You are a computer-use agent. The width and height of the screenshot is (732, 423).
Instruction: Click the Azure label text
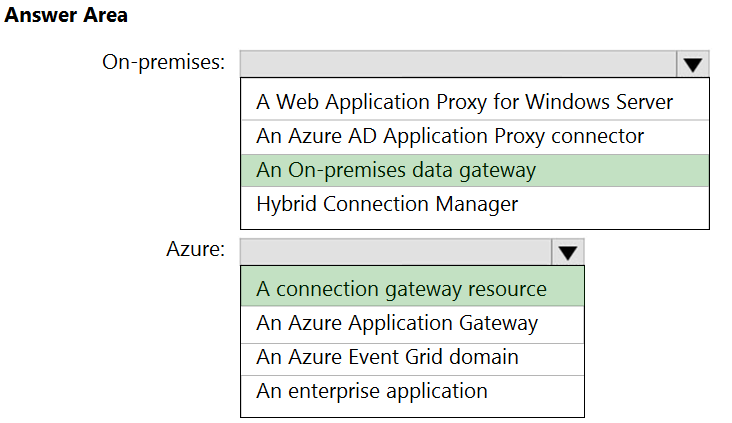coord(196,249)
